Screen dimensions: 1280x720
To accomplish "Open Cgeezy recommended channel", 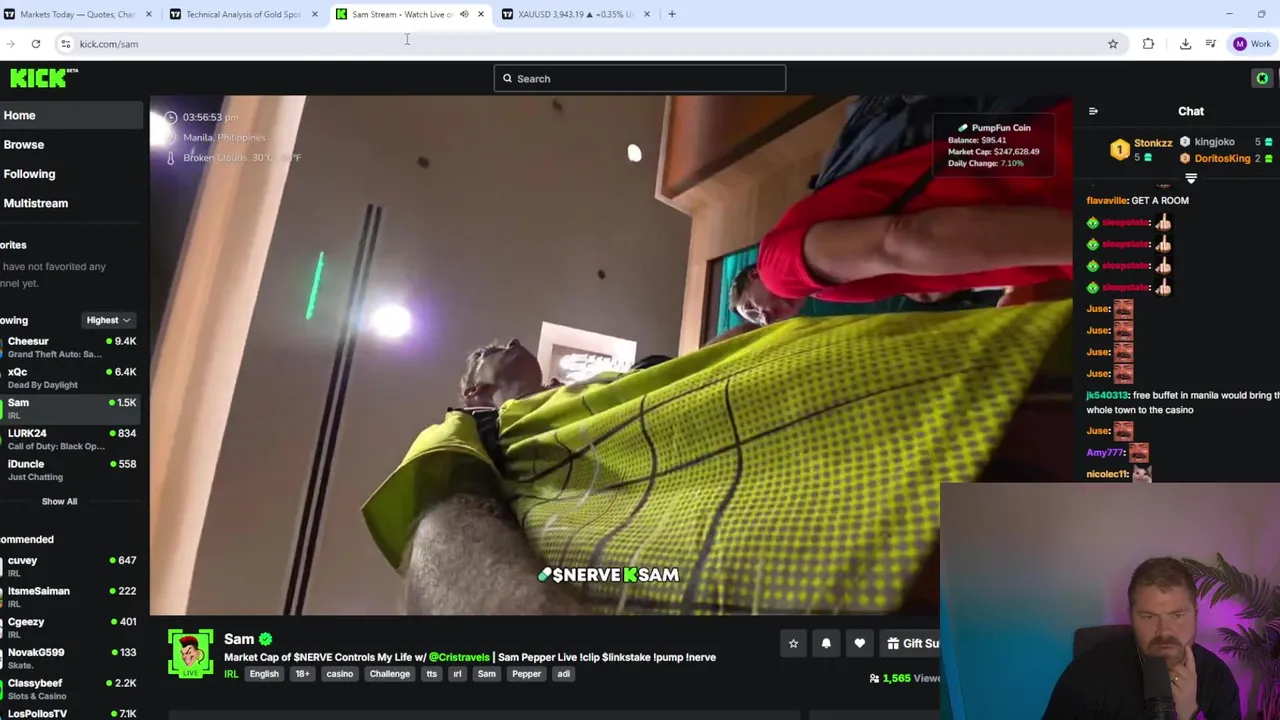I will coord(70,628).
